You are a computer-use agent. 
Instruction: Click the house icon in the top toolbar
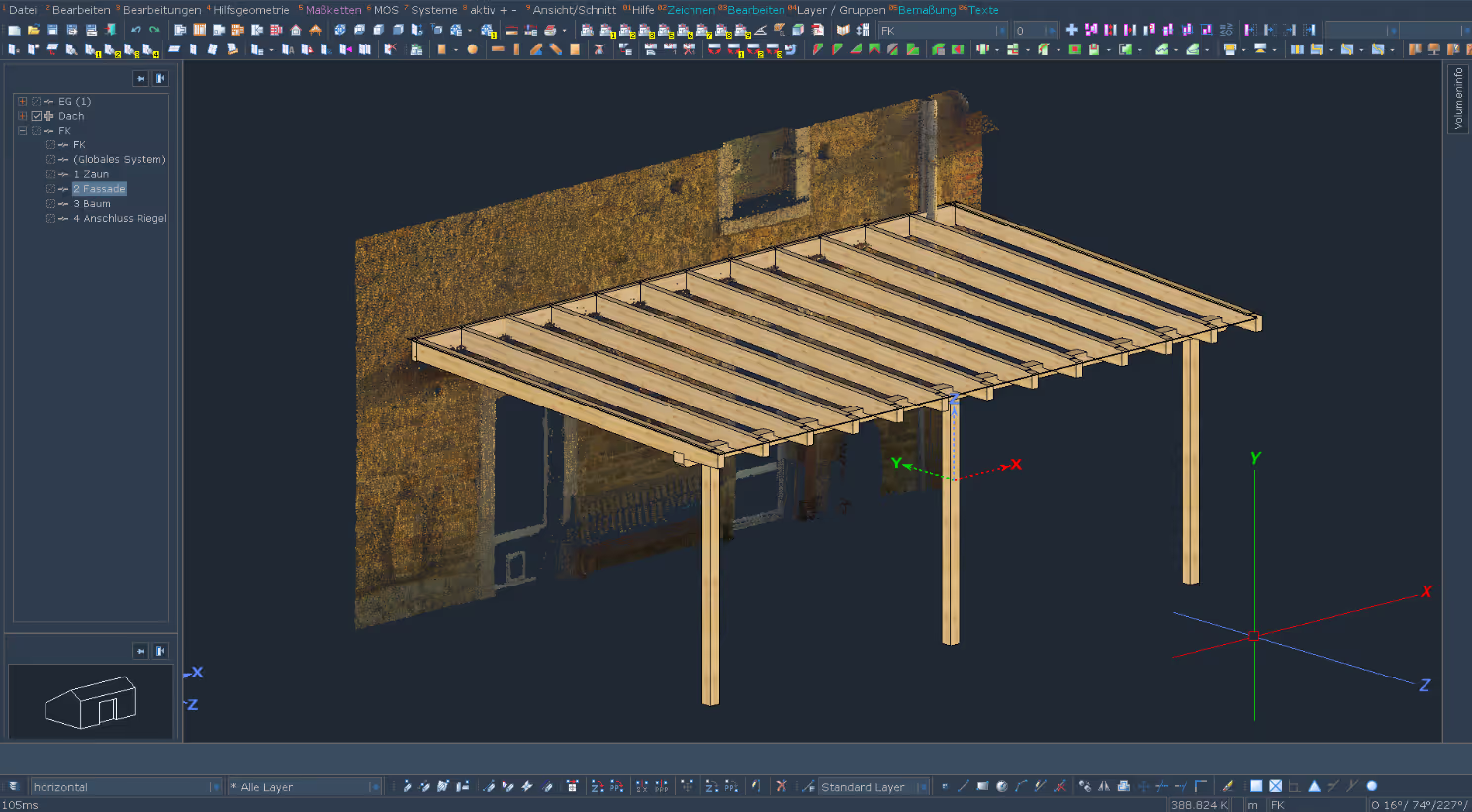click(295, 30)
